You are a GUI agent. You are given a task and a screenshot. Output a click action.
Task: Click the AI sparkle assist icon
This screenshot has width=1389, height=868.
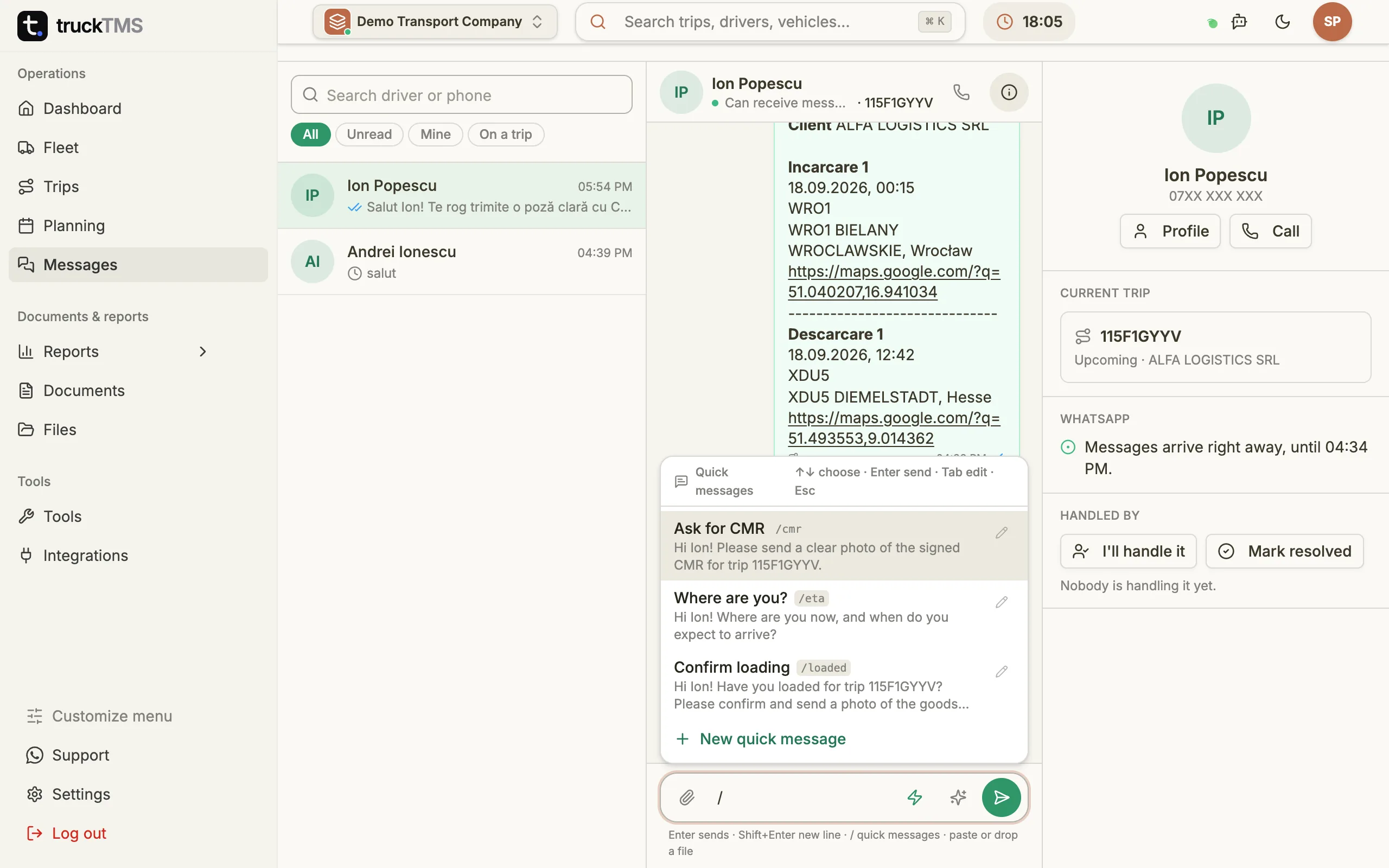(958, 797)
